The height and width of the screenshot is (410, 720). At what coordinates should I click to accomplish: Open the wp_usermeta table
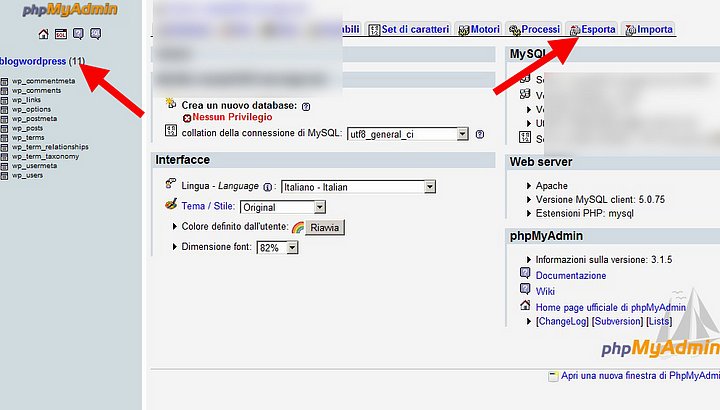pyautogui.click(x=34, y=166)
